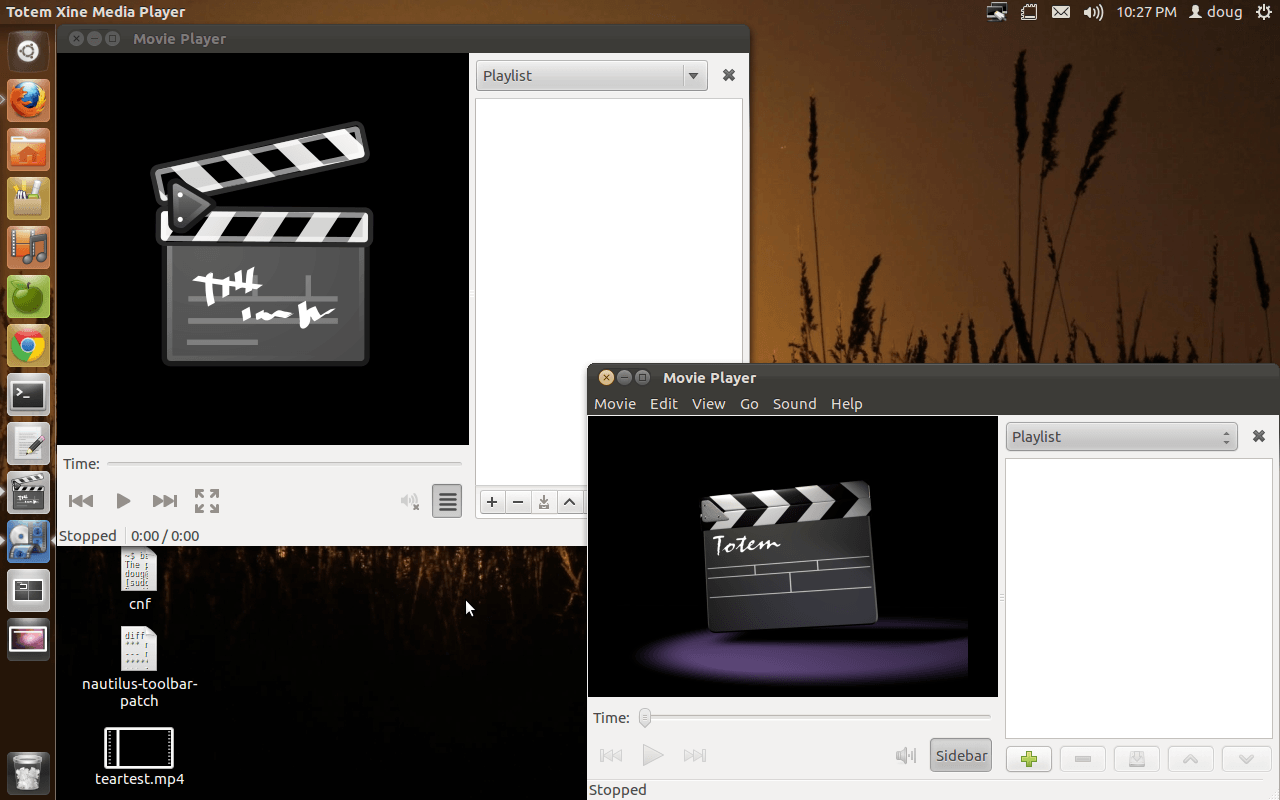
Task: Click the Totem clapperboard launcher icon
Action: click(x=28, y=492)
